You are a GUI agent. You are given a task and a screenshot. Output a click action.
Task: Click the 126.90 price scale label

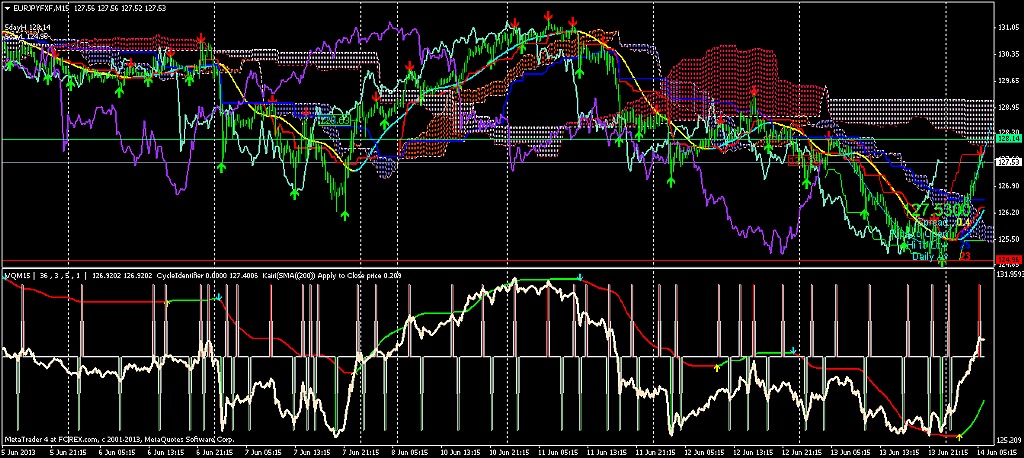click(1008, 186)
